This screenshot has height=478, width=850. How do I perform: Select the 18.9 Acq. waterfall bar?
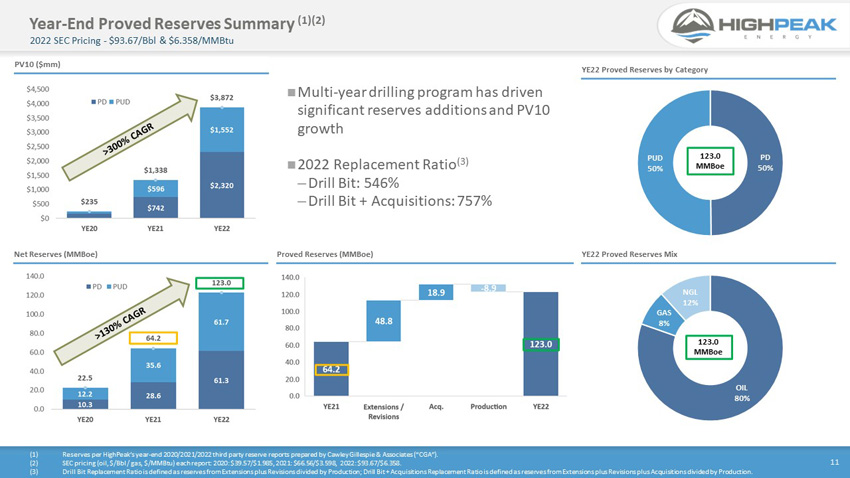pos(436,292)
